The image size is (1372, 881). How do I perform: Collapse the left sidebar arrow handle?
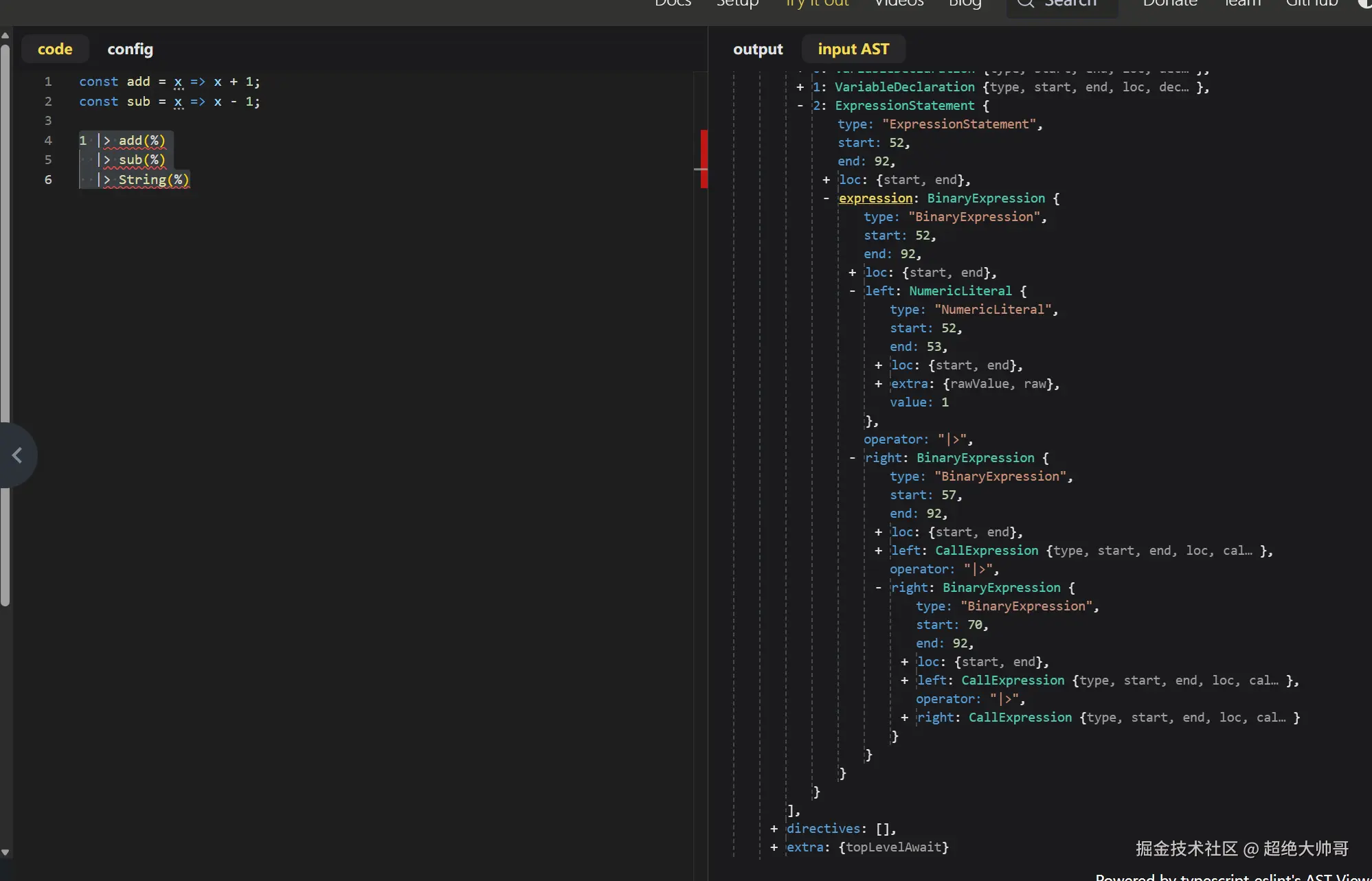[x=17, y=455]
